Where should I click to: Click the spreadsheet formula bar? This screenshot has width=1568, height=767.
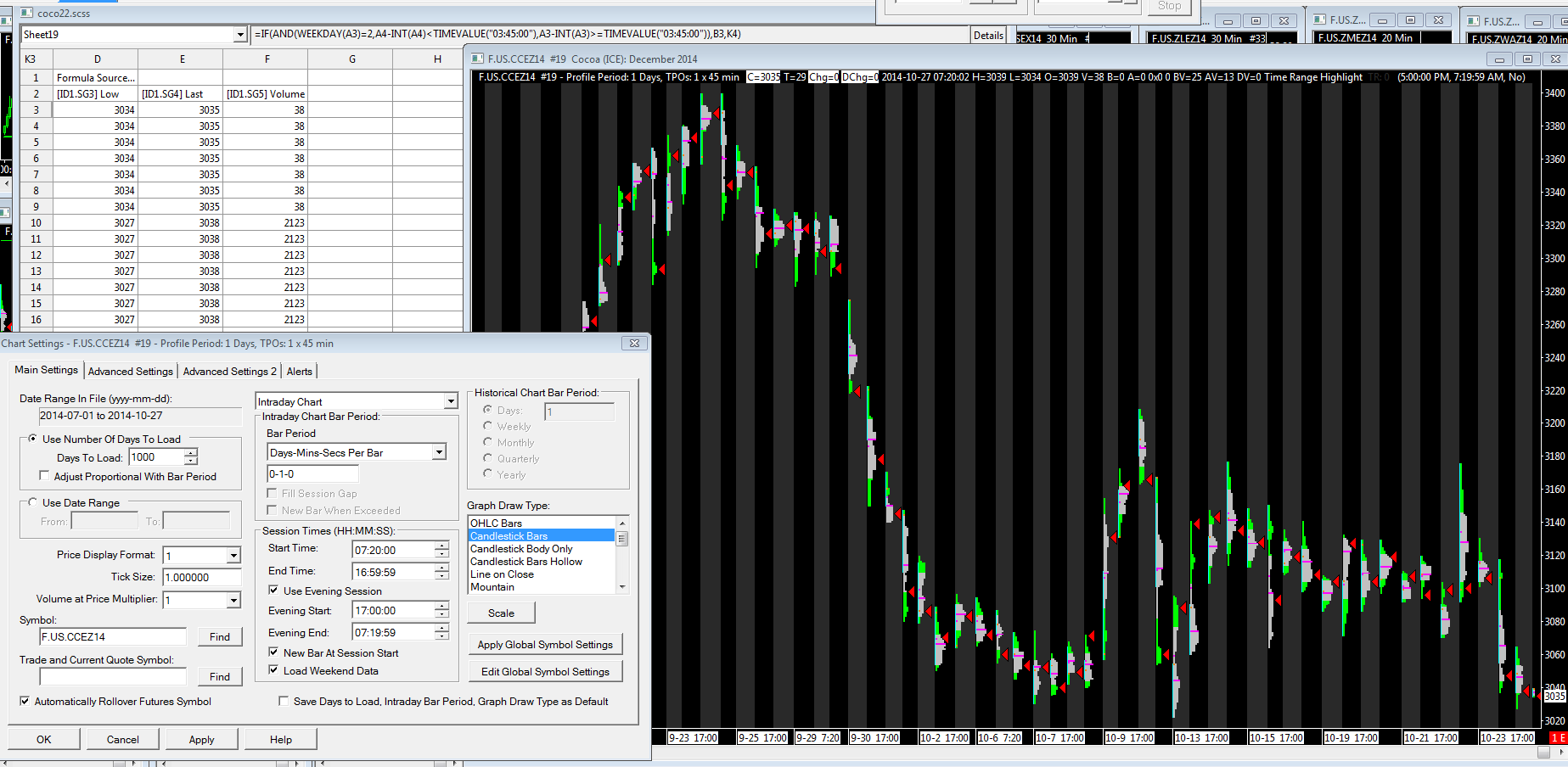click(x=610, y=35)
